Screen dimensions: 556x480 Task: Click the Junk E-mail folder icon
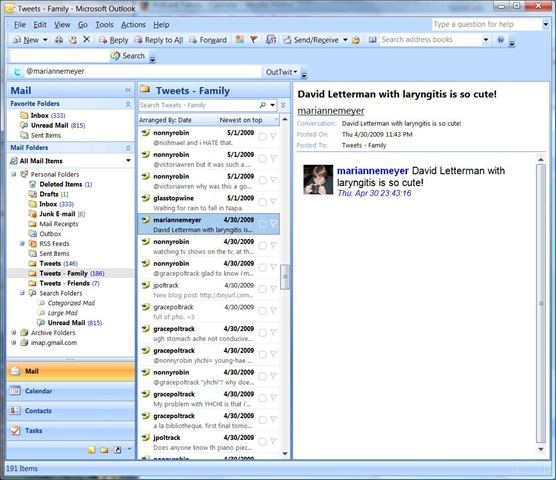point(33,214)
